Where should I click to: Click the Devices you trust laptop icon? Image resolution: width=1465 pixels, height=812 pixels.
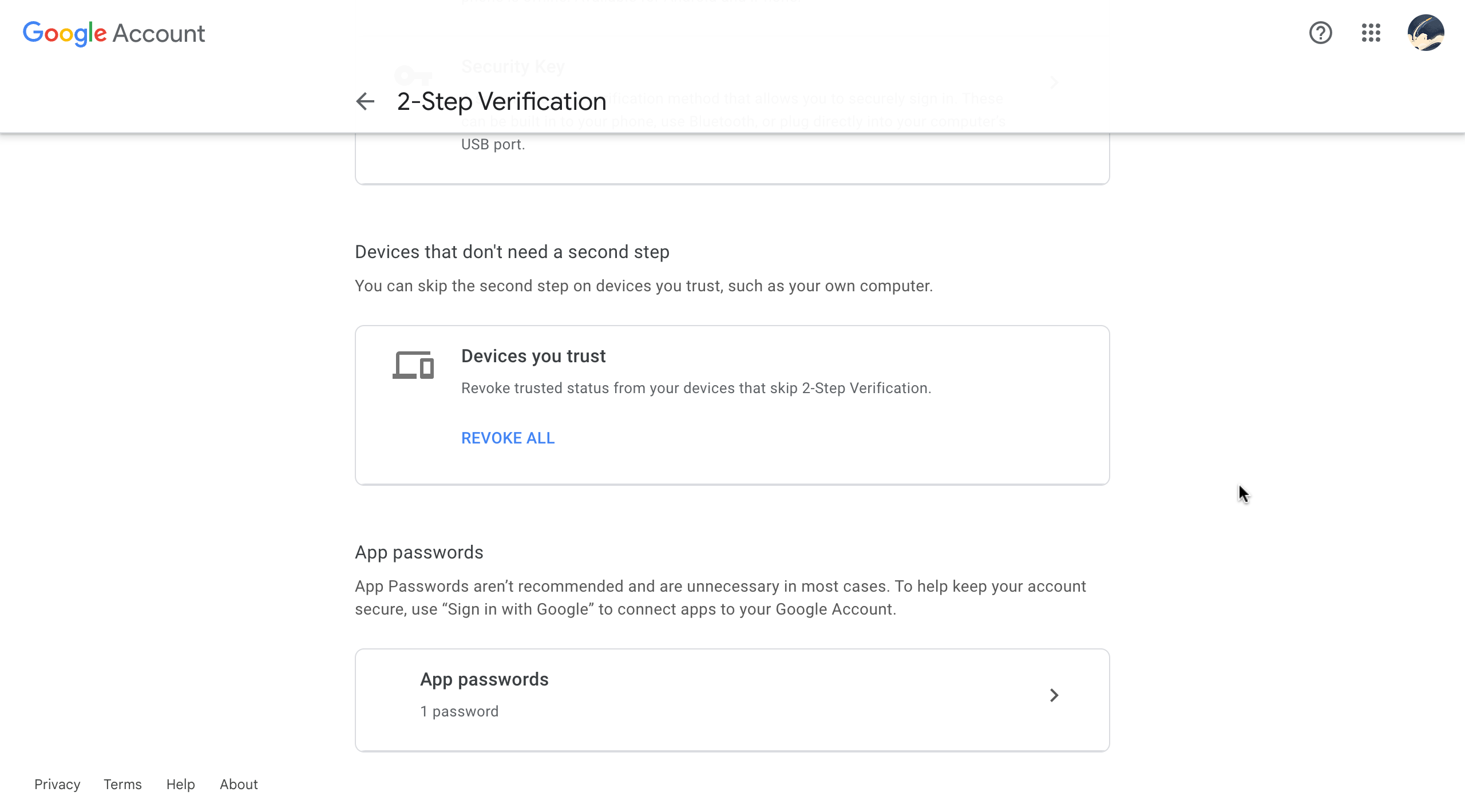pos(413,365)
